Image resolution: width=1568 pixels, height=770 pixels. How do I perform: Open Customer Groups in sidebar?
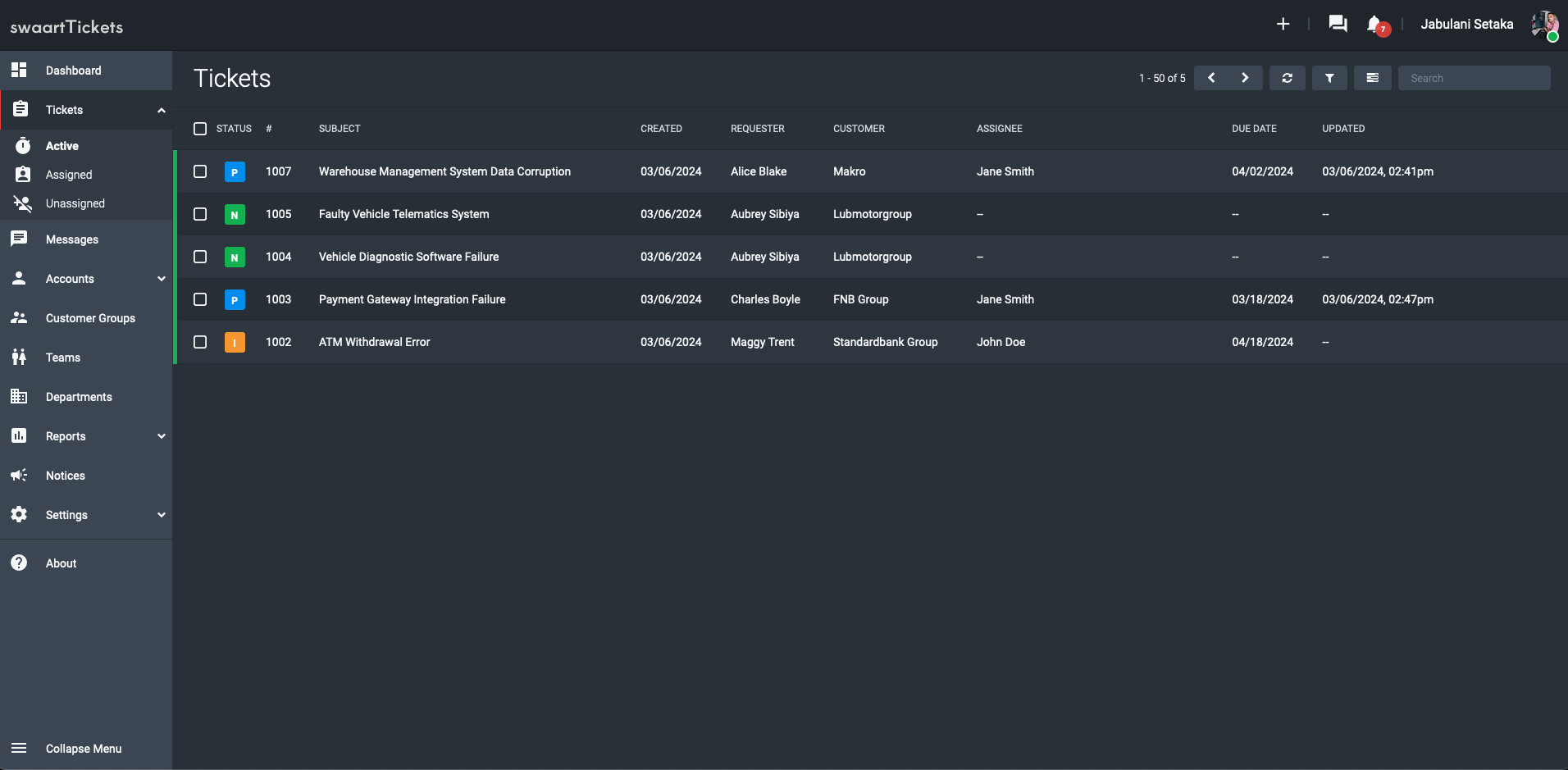(90, 318)
